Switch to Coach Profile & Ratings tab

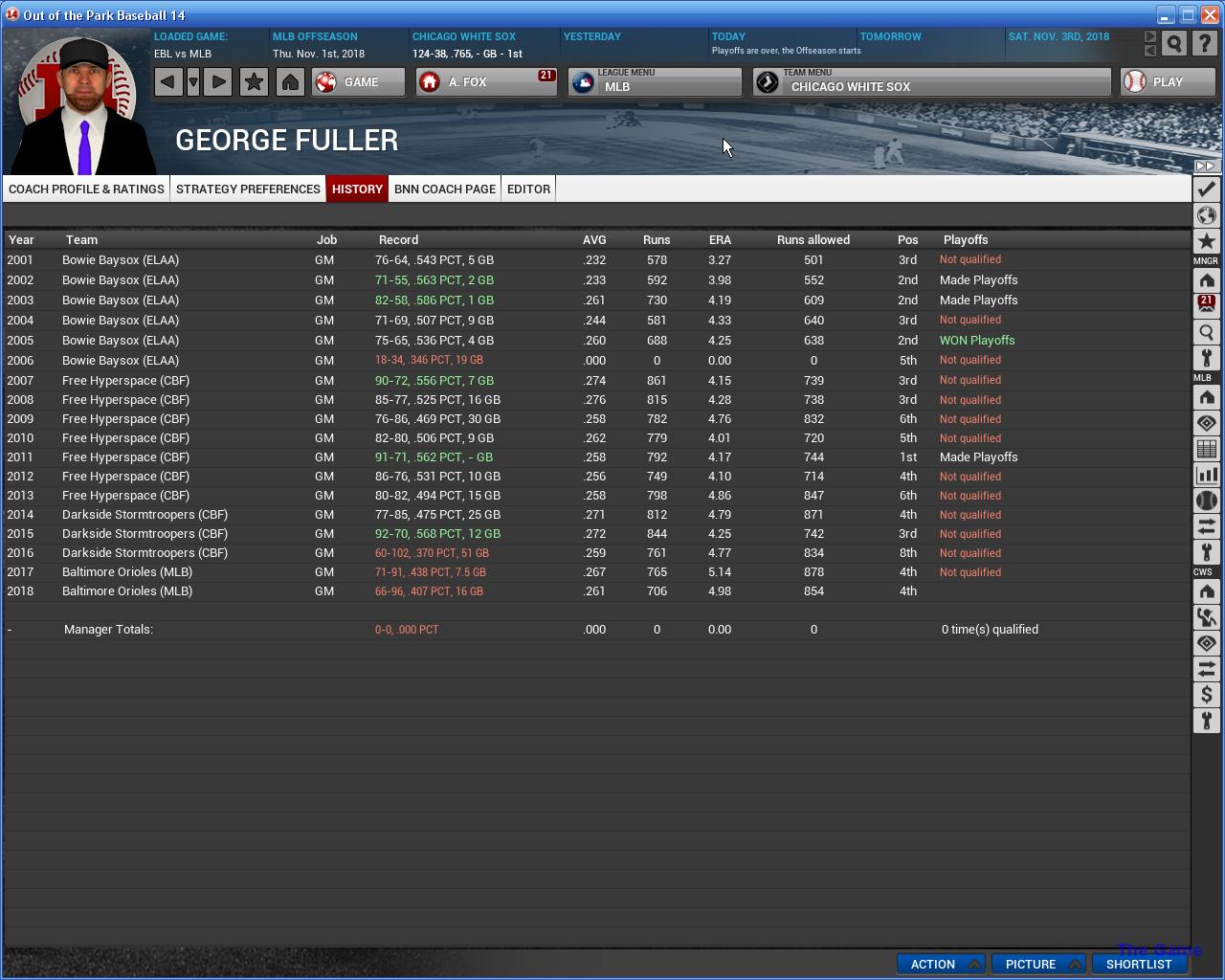(86, 189)
